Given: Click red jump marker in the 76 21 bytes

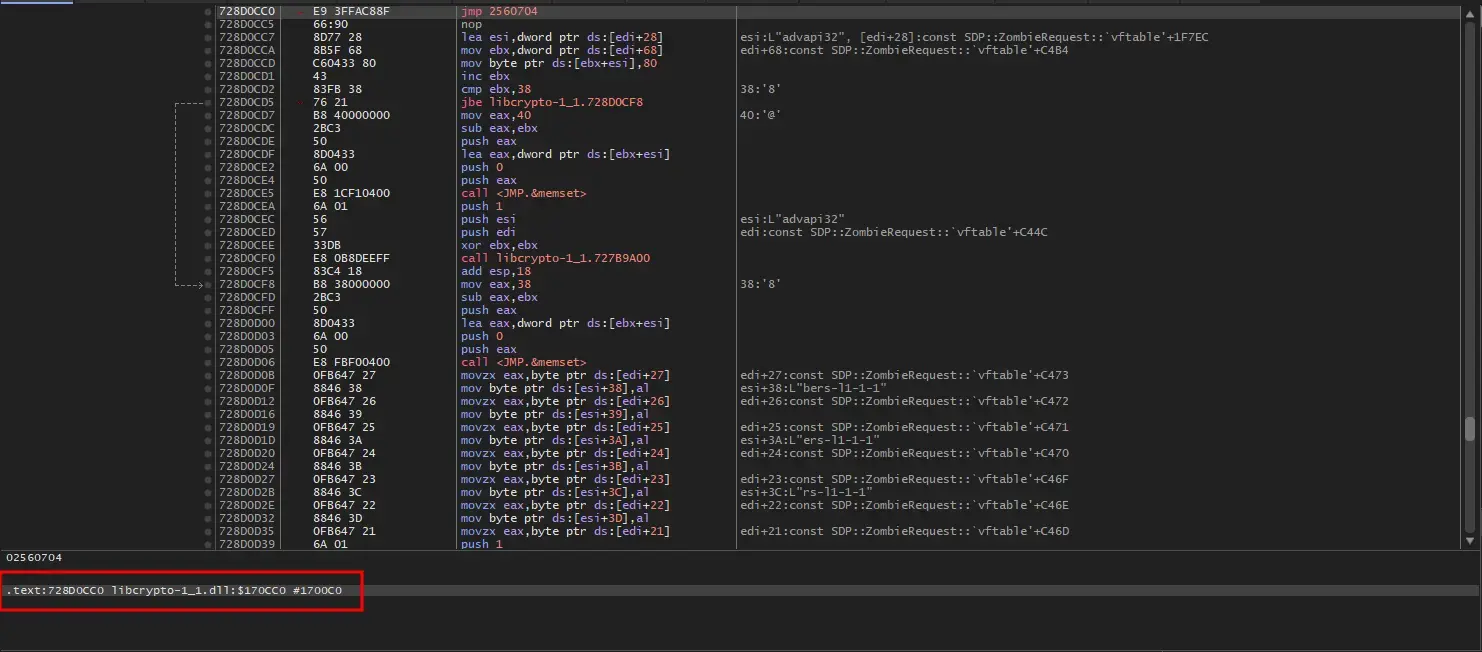Looking at the screenshot, I should click(298, 102).
